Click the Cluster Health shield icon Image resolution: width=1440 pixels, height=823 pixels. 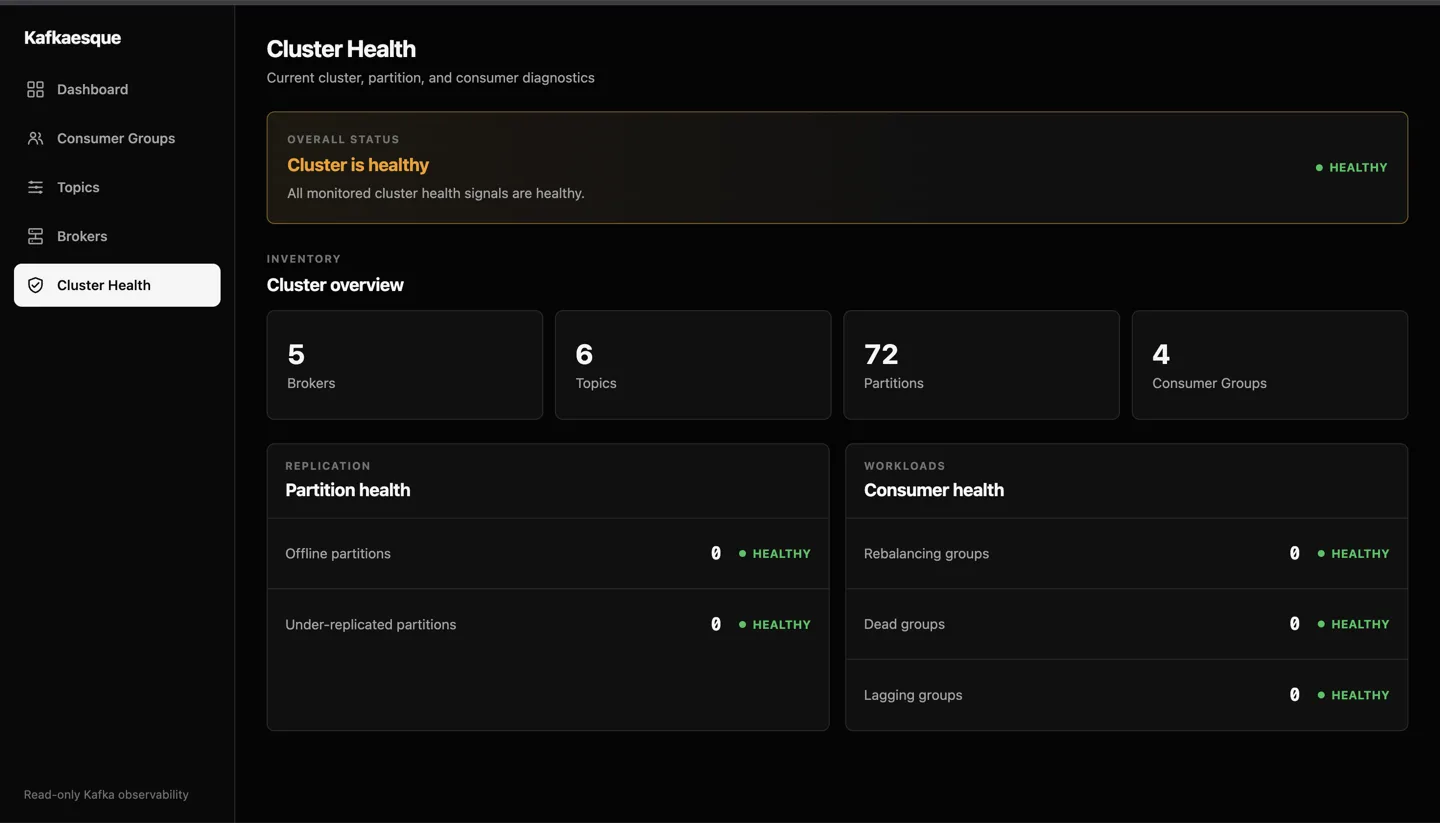[x=35, y=285]
